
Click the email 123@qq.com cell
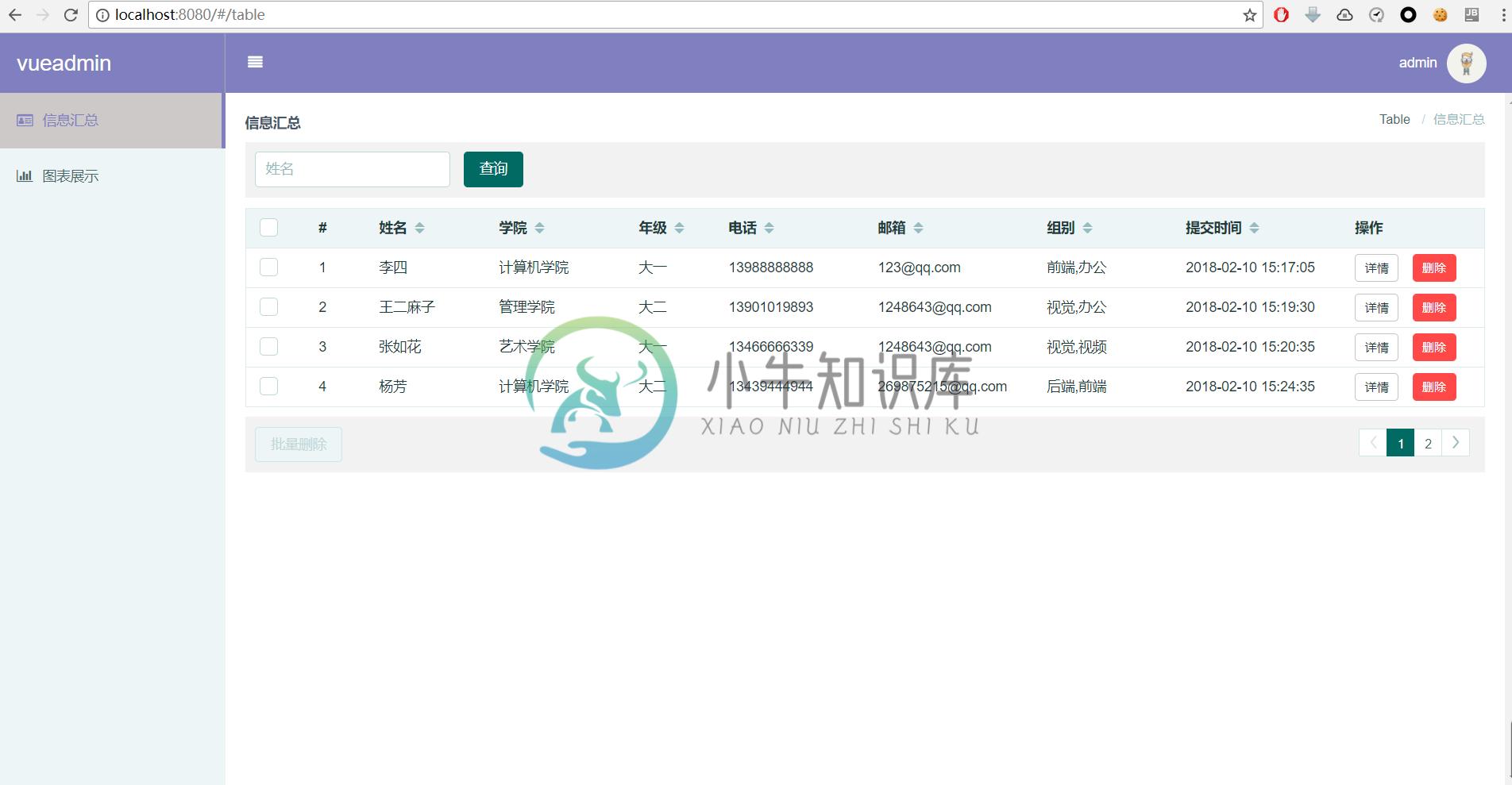[x=919, y=267]
